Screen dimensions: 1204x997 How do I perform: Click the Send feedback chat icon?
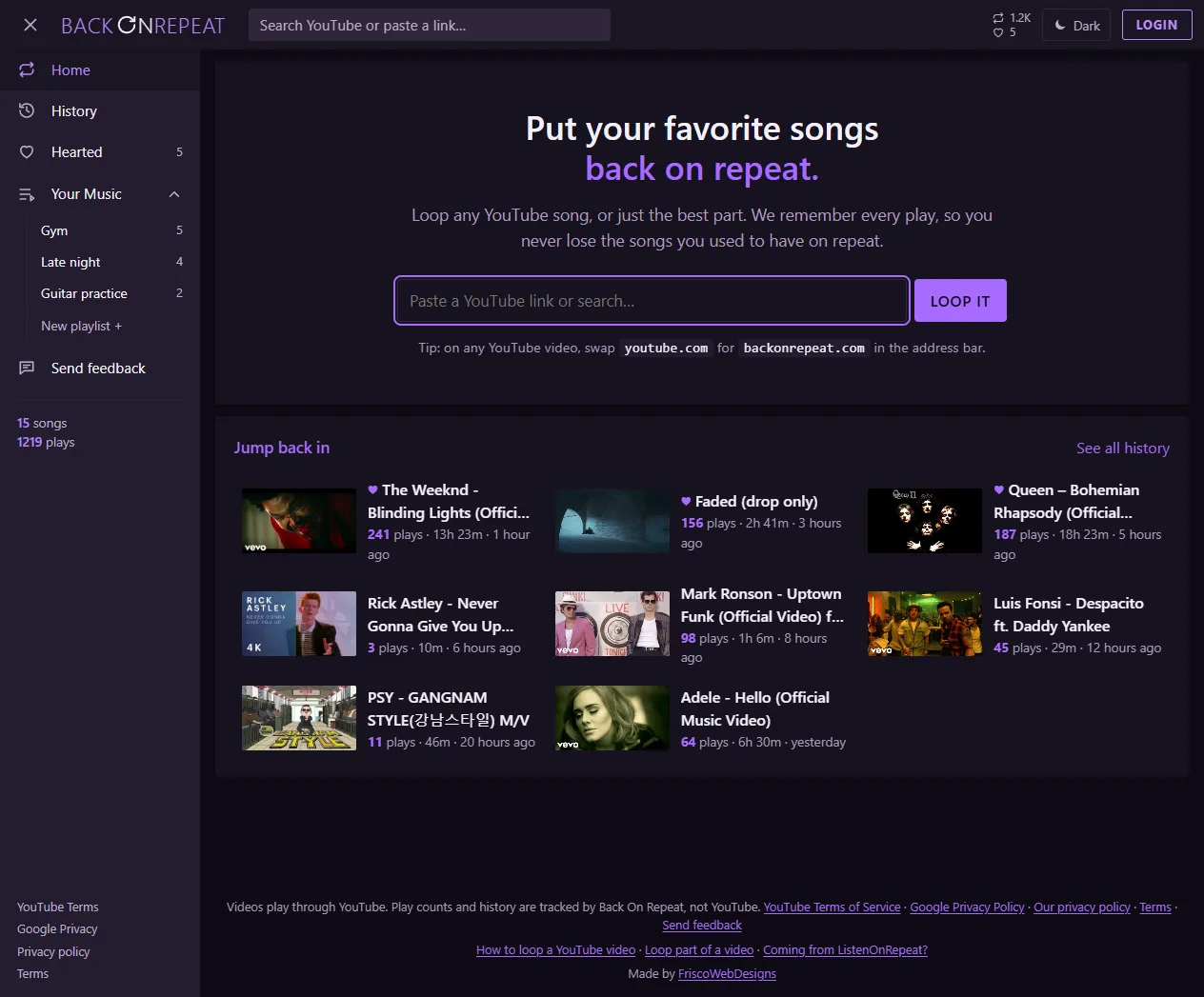click(x=27, y=368)
